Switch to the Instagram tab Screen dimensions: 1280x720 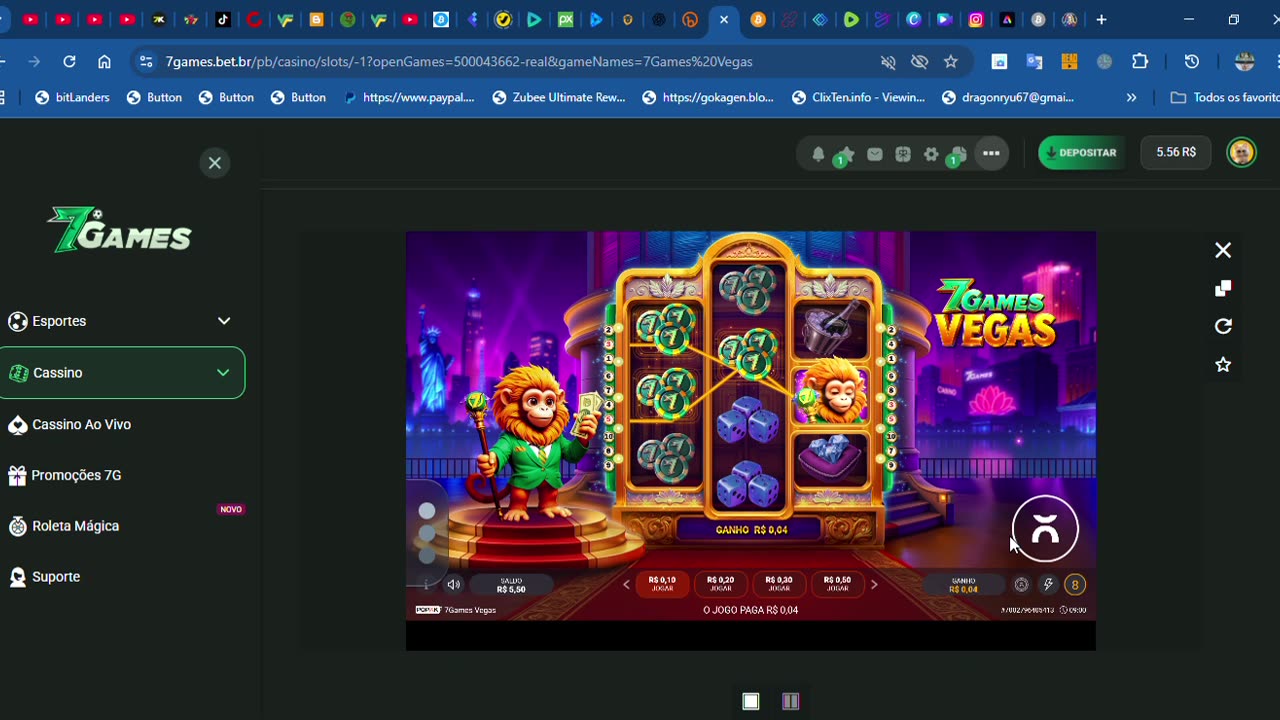pos(976,20)
